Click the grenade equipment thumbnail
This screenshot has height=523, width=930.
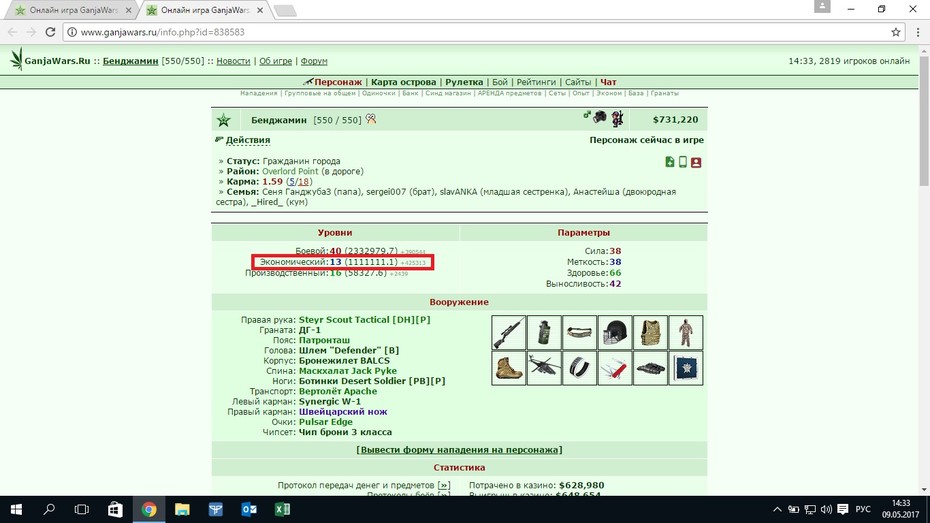click(544, 333)
